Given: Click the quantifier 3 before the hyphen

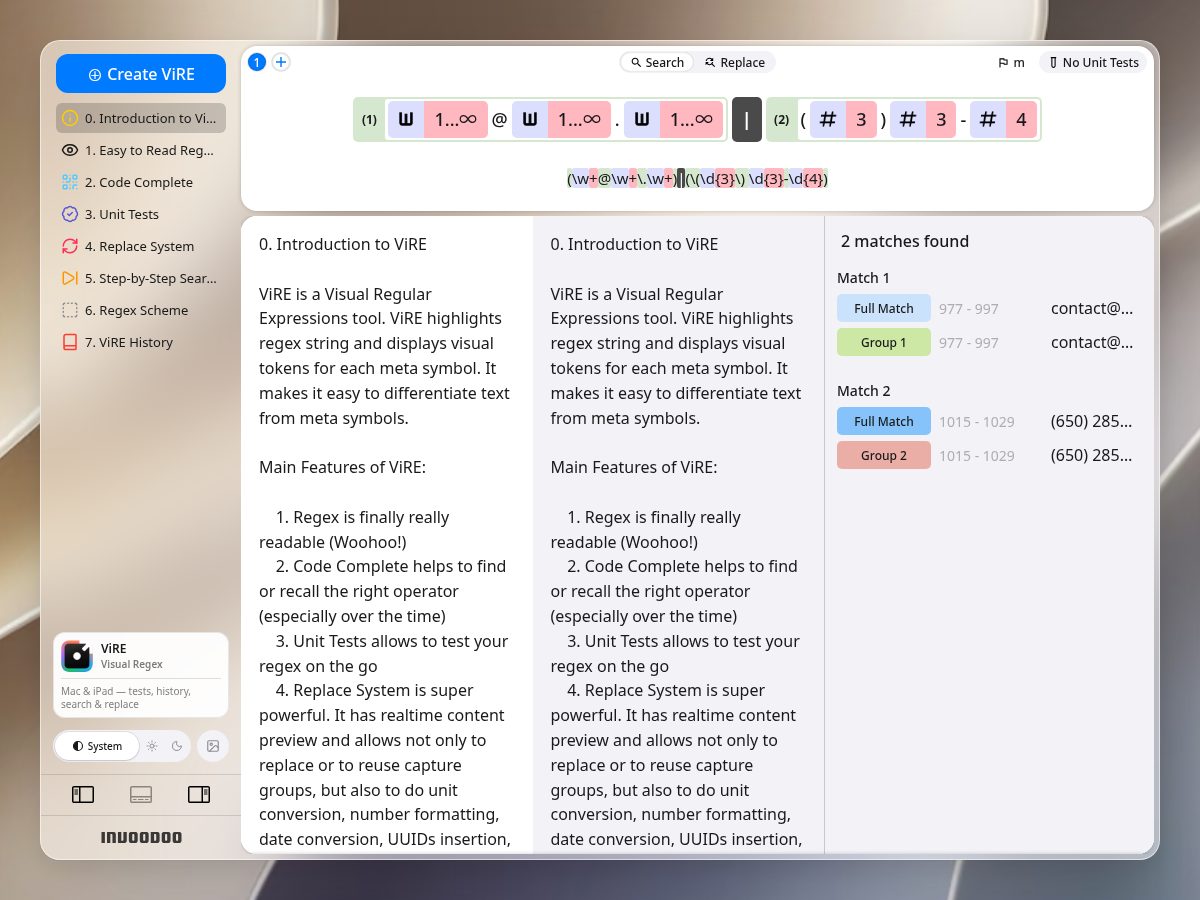Looking at the screenshot, I should coord(941,120).
